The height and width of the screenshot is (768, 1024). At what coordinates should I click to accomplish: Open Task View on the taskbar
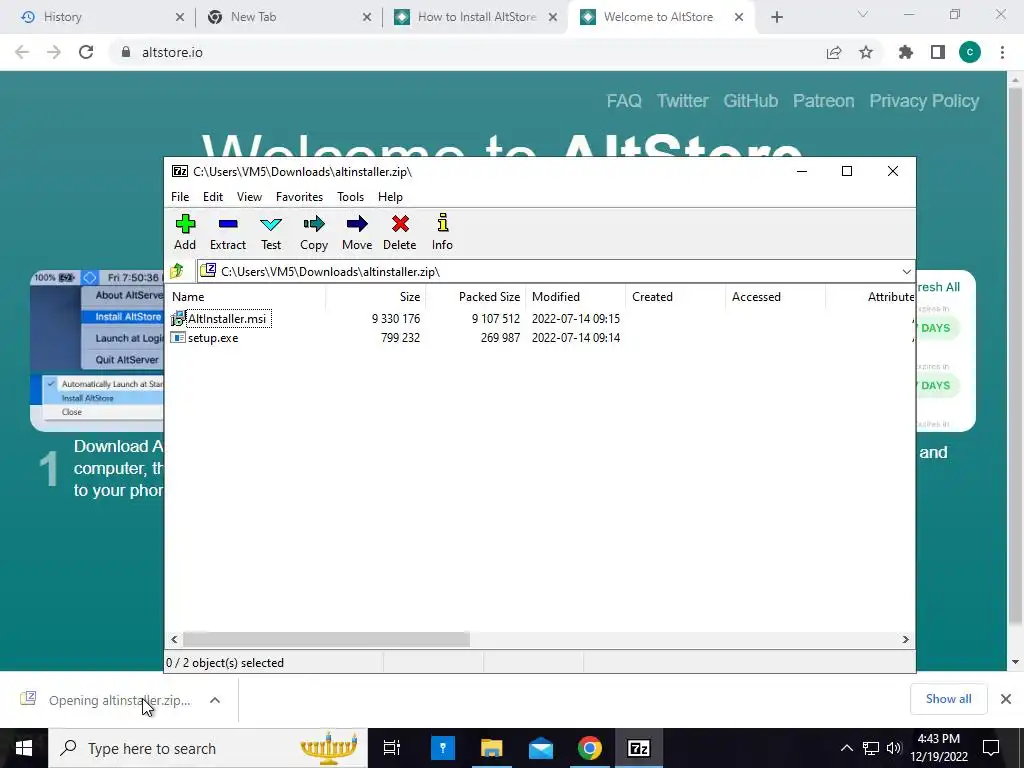(392, 748)
